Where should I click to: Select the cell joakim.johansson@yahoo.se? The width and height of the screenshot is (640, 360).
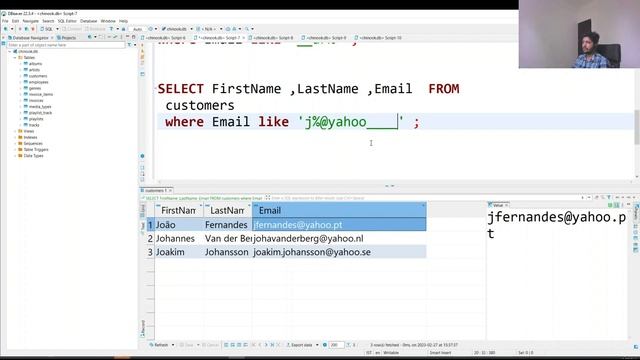pyautogui.click(x=339, y=252)
